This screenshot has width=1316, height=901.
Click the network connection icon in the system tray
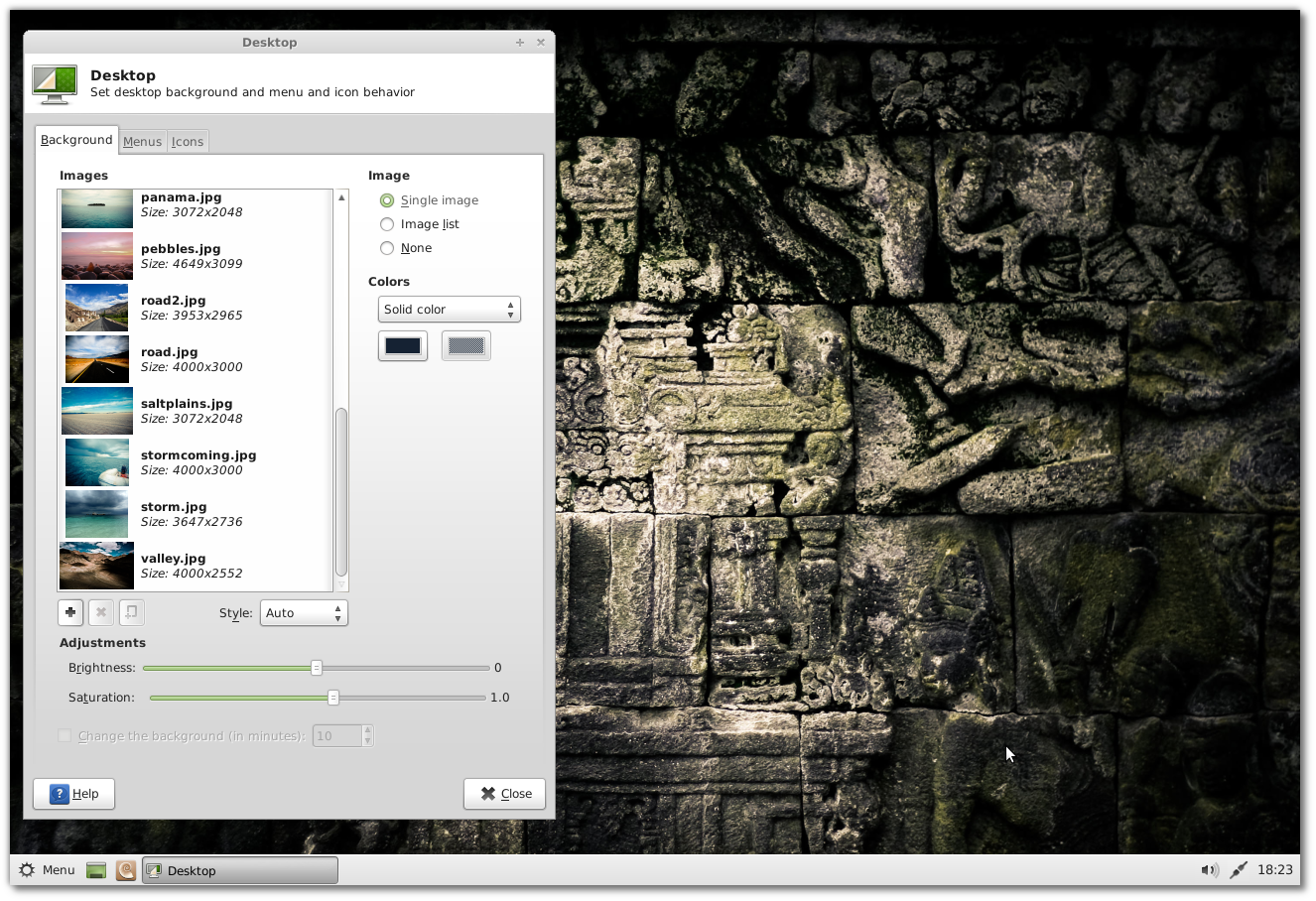coord(1238,869)
